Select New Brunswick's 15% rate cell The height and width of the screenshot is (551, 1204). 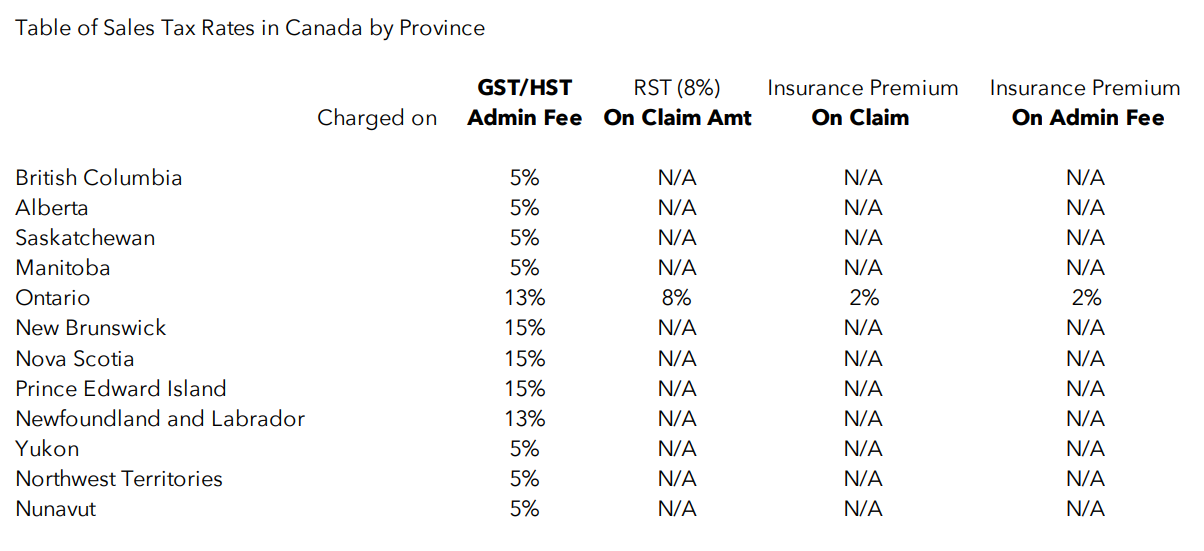point(525,328)
